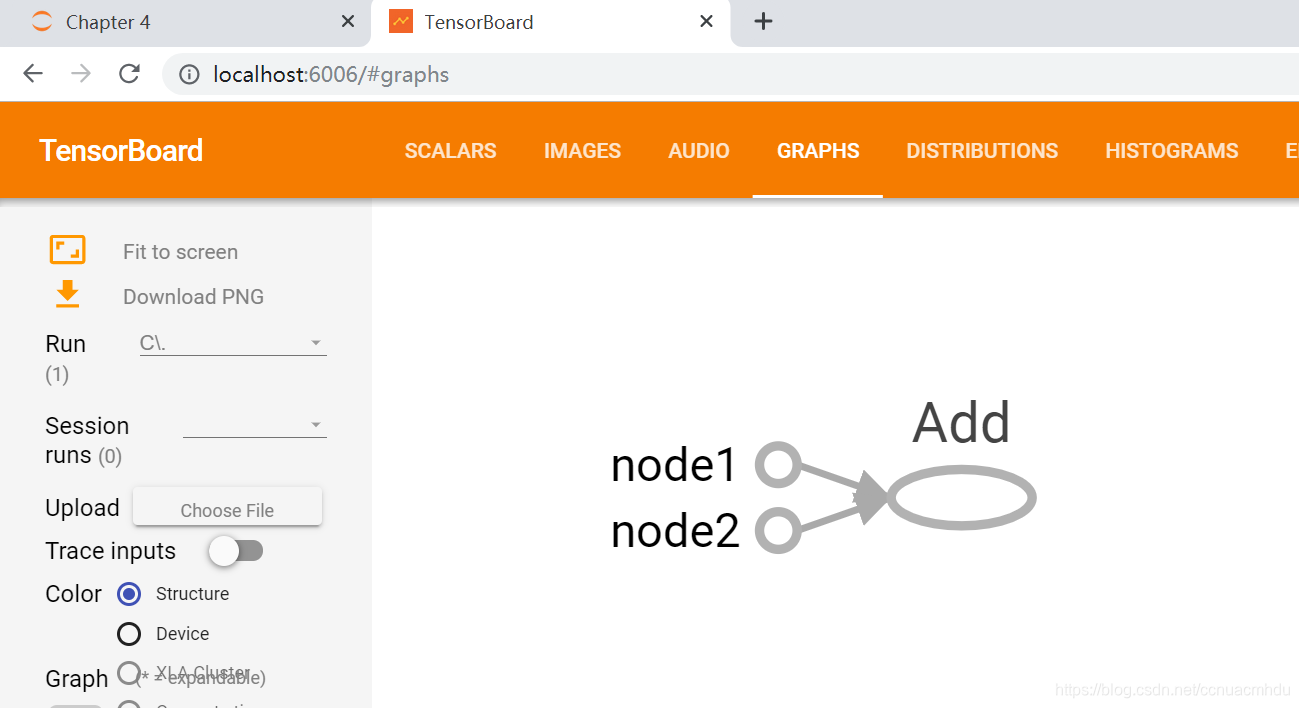The image size is (1299, 708).
Task: Open the Session runs dropdown
Action: (254, 425)
